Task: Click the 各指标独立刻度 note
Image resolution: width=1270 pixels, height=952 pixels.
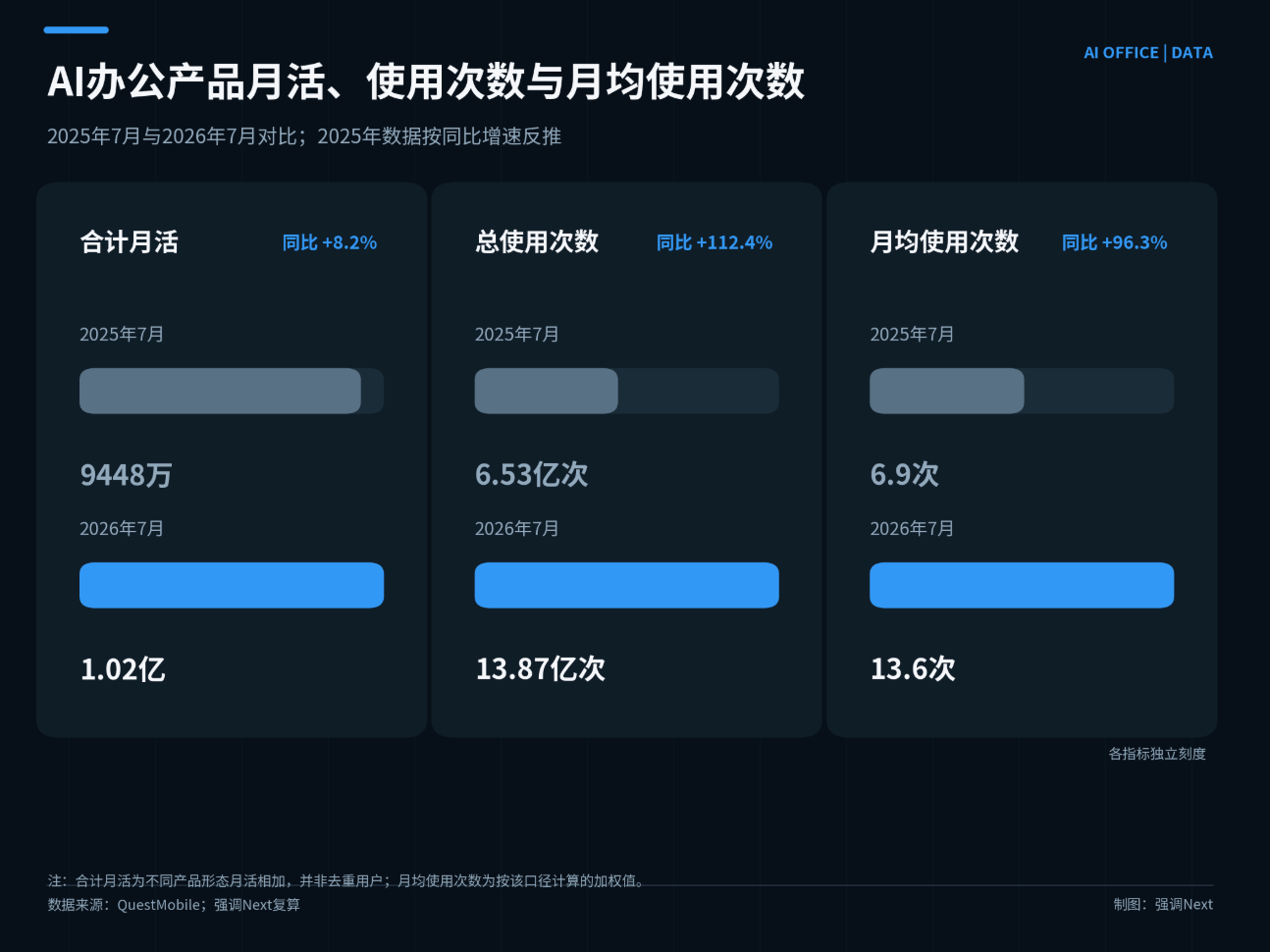Action: 1157,754
